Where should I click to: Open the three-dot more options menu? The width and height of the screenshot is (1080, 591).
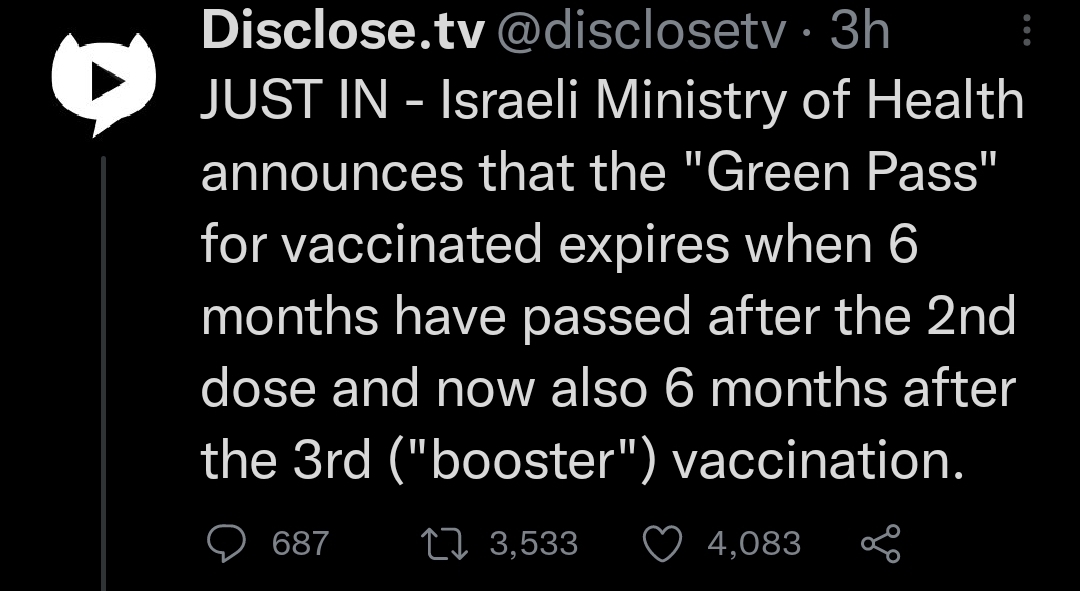1027,31
